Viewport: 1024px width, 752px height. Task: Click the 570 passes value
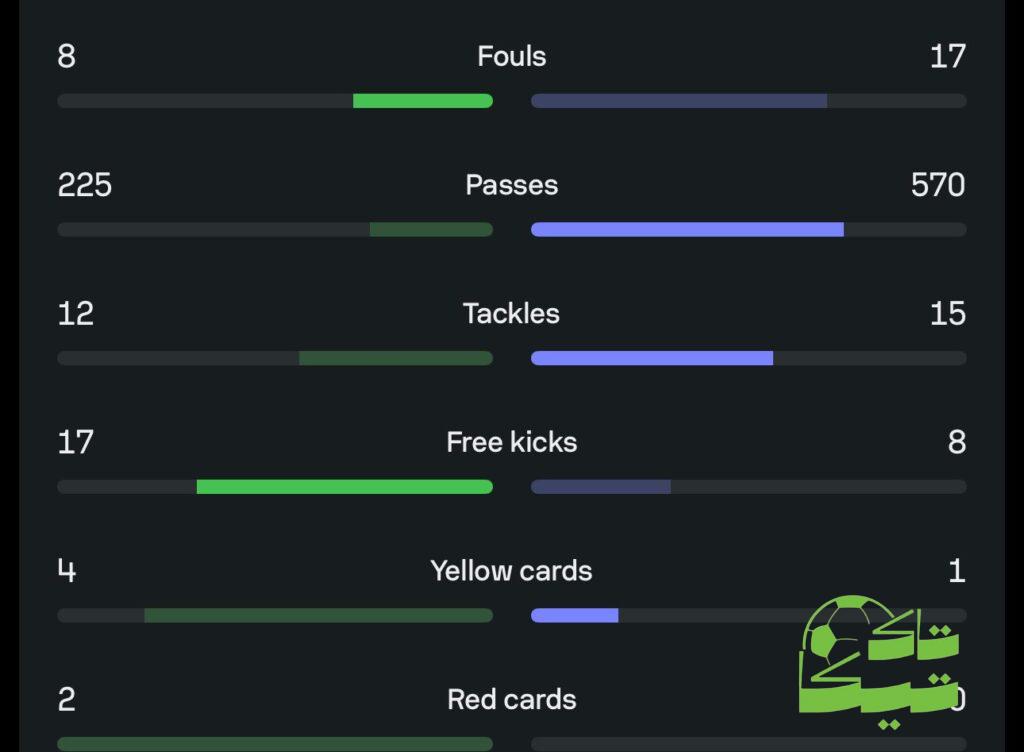[x=937, y=185]
